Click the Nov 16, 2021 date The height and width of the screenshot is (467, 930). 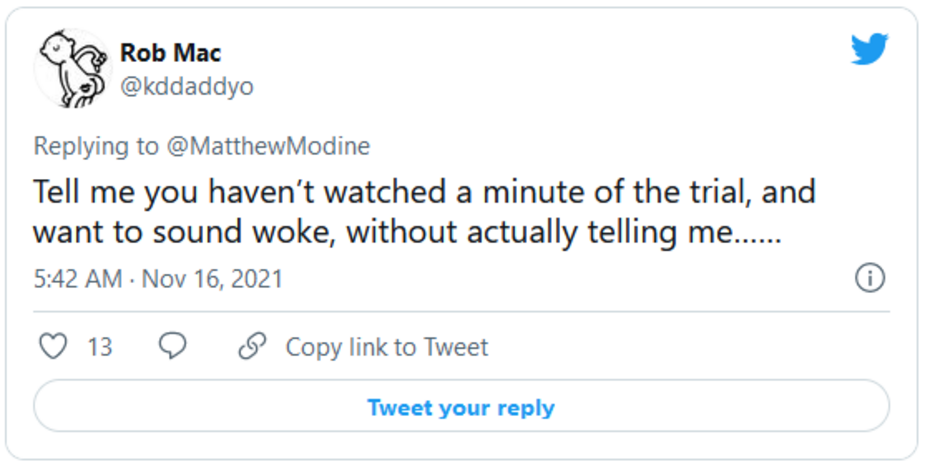[x=212, y=278]
